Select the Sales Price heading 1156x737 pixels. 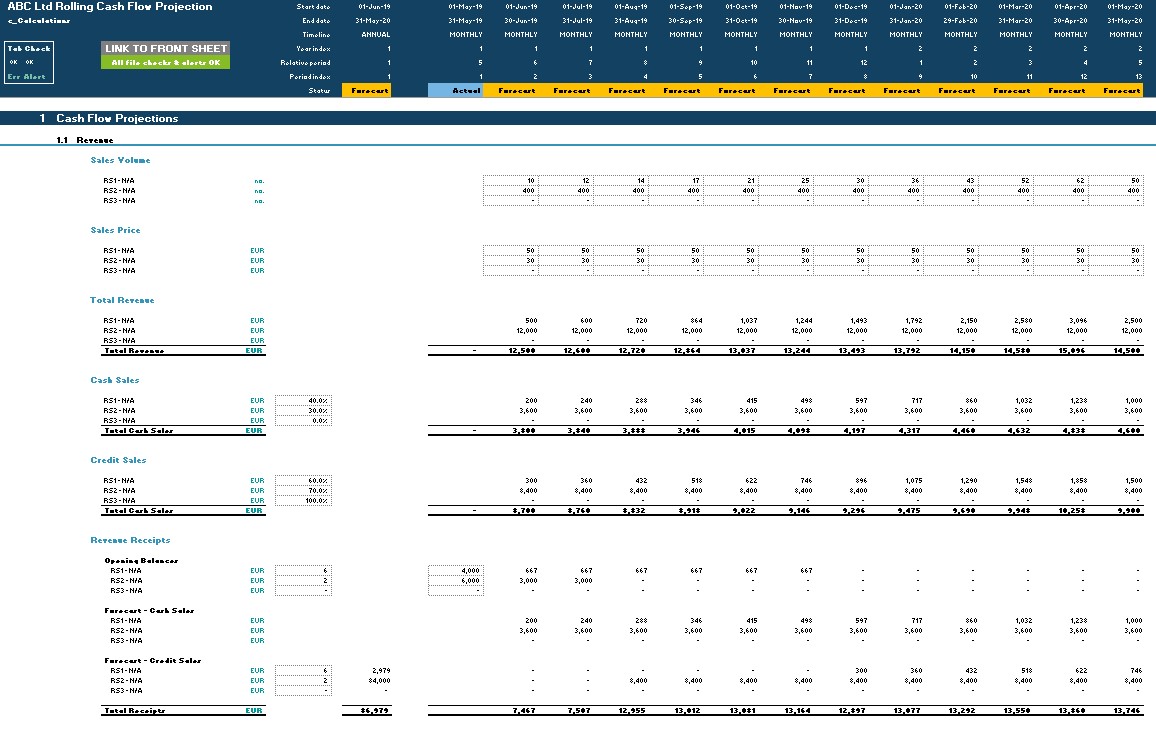tap(115, 230)
